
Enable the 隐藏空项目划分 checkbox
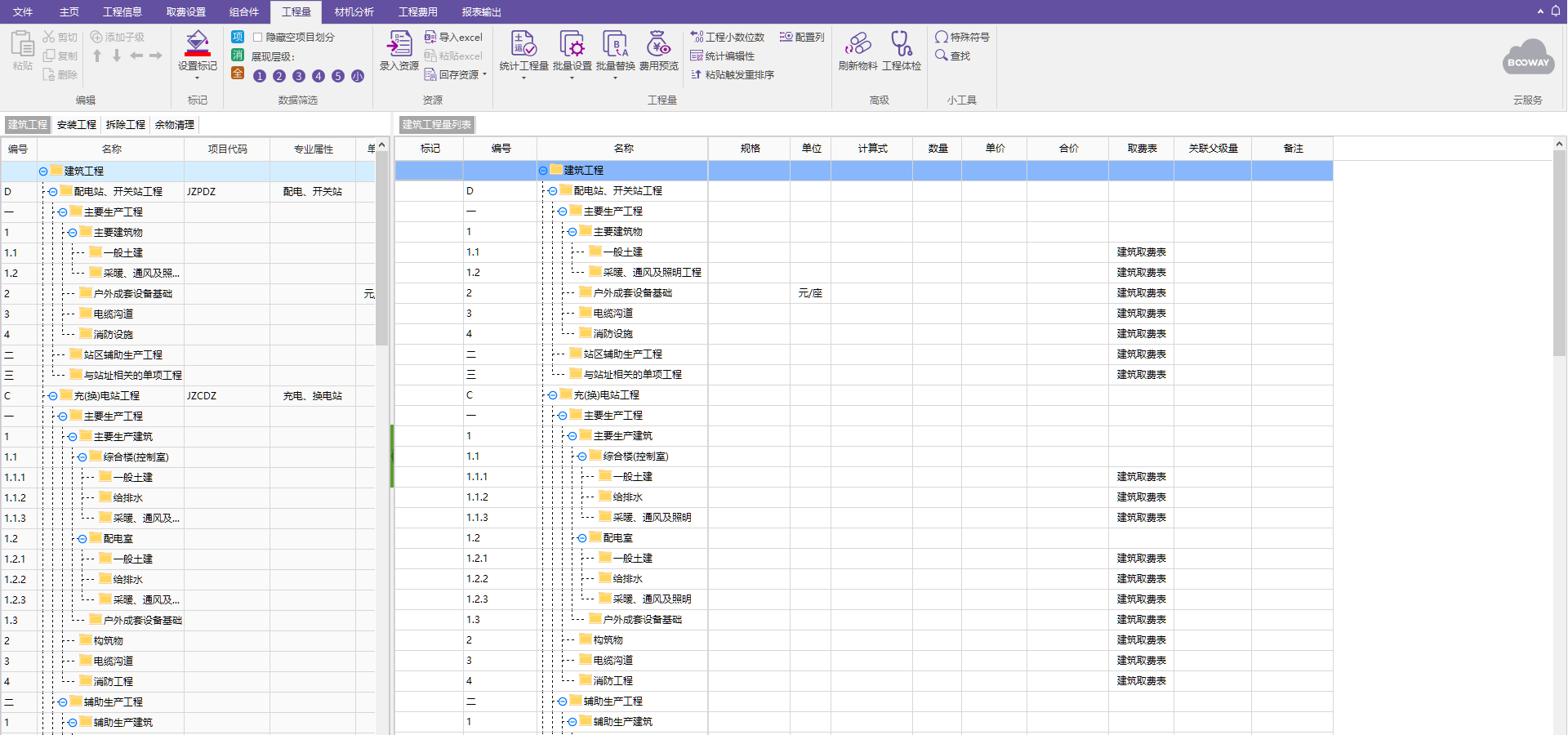257,37
